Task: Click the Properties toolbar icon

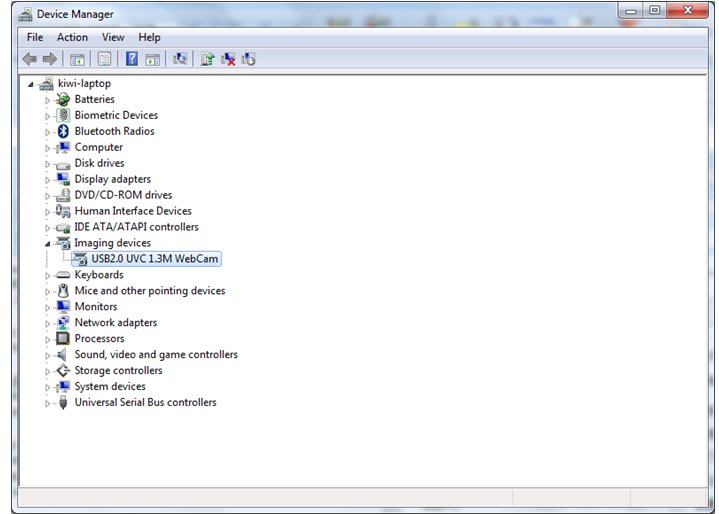Action: [104, 59]
